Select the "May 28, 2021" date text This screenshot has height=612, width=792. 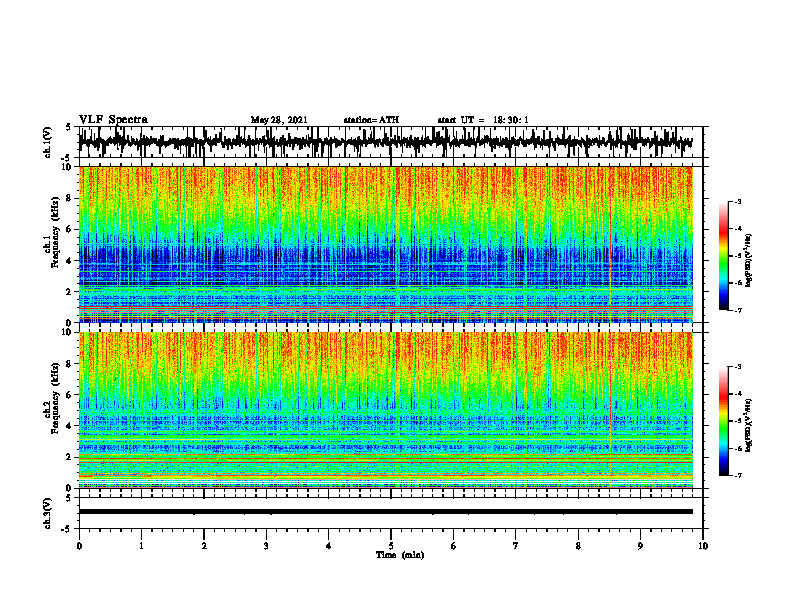(279, 120)
